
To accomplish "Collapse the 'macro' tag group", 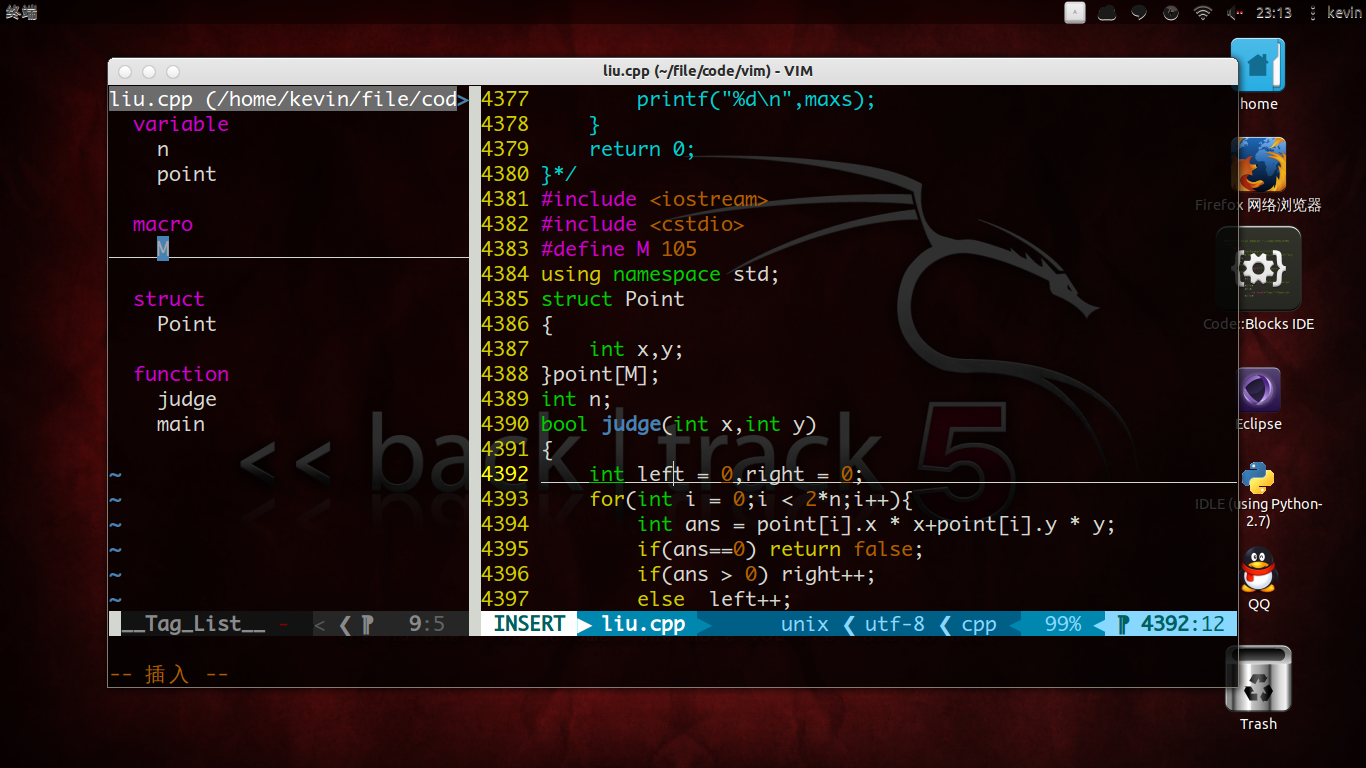I will pyautogui.click(x=163, y=224).
